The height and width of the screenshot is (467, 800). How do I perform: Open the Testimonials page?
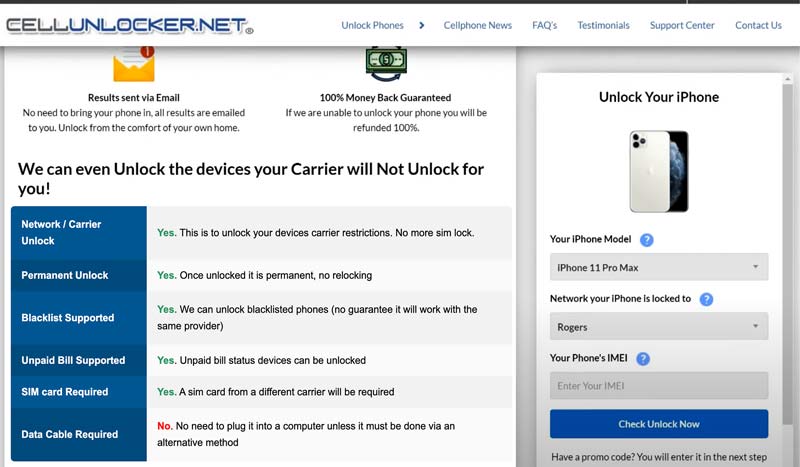[603, 25]
